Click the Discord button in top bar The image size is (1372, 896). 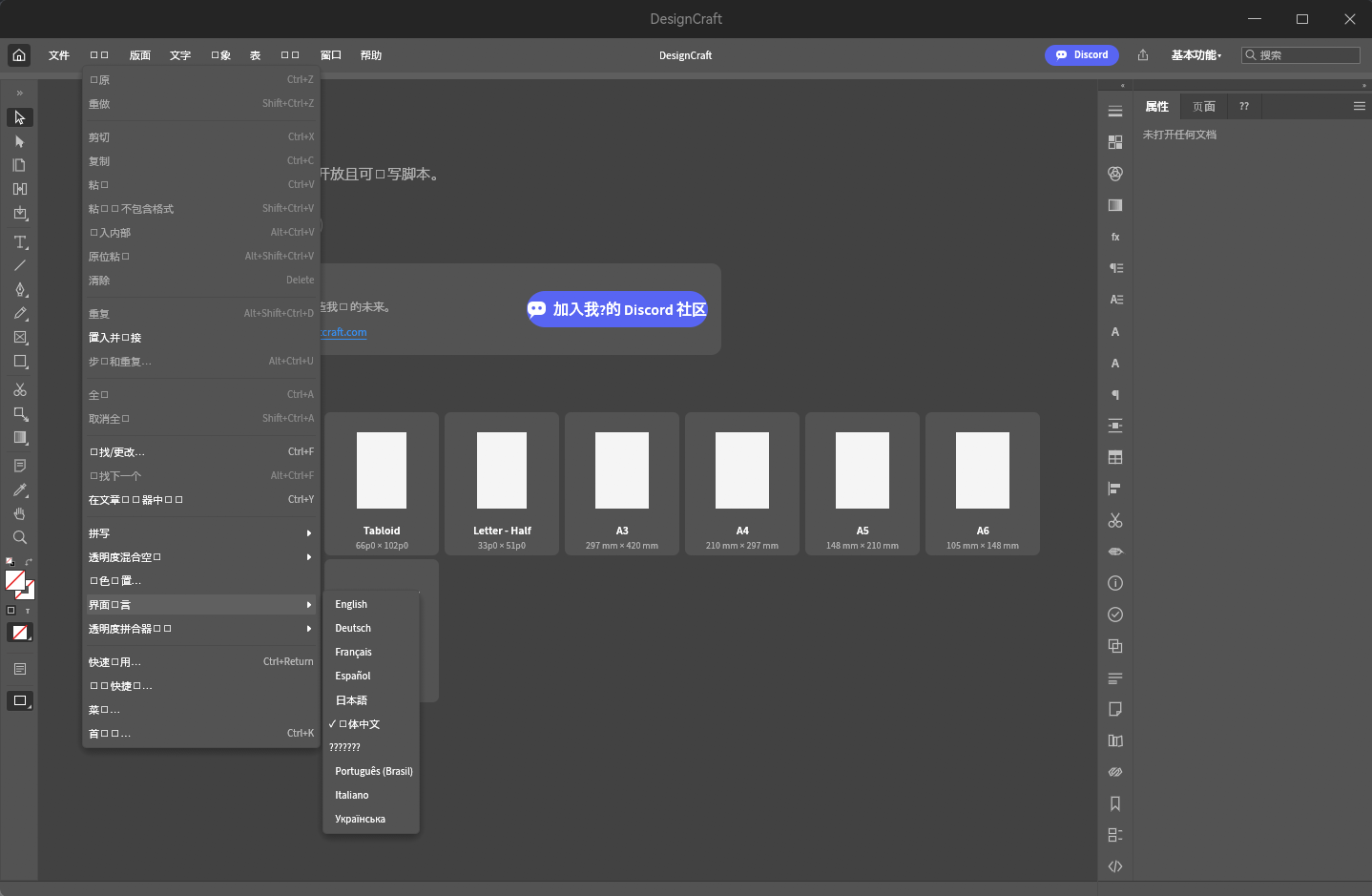tap(1082, 55)
